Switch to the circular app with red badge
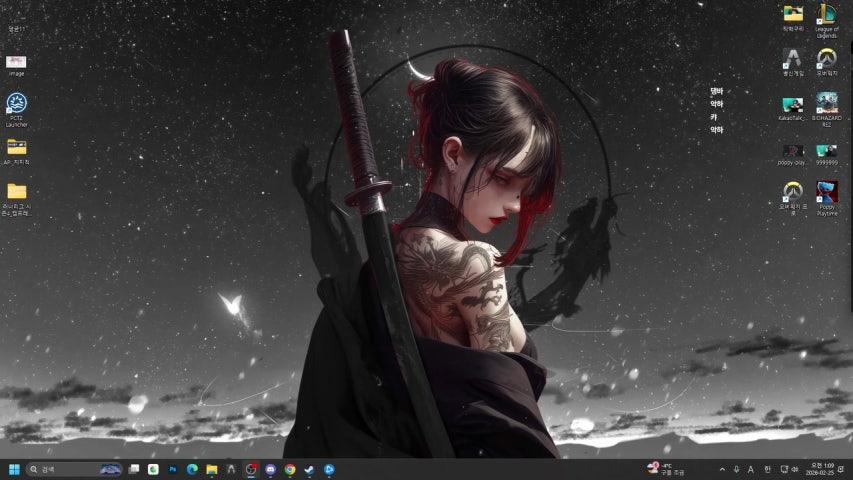The width and height of the screenshot is (853, 480). (x=251, y=469)
